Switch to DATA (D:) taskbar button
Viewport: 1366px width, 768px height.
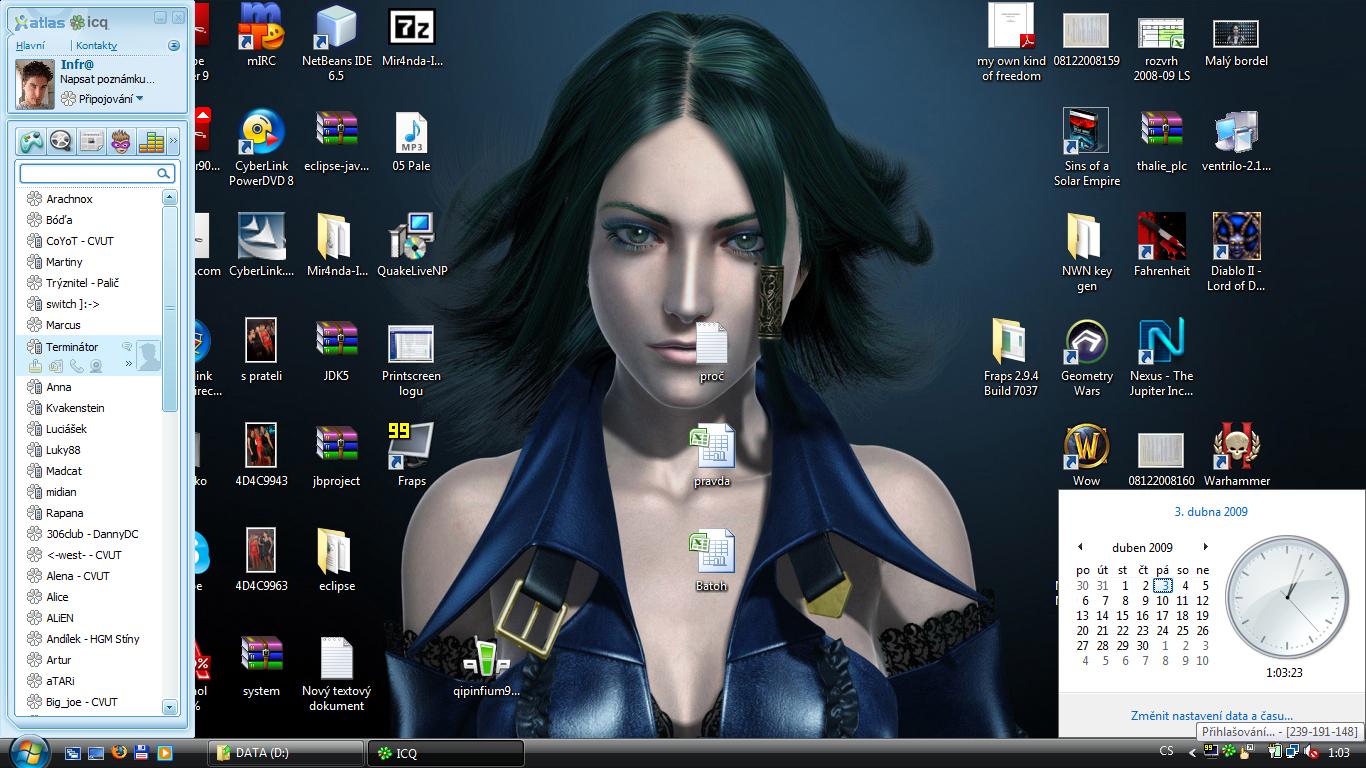[285, 753]
